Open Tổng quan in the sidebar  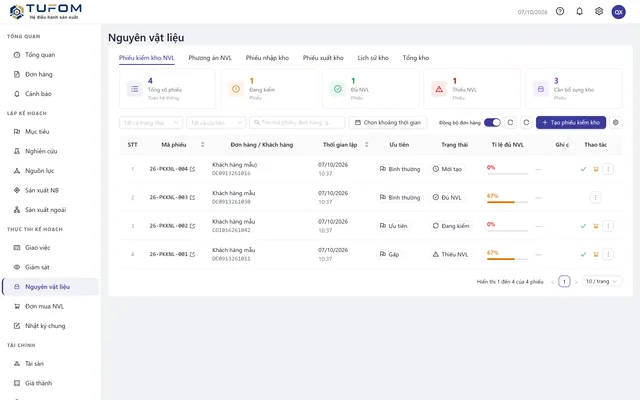pyautogui.click(x=51, y=55)
